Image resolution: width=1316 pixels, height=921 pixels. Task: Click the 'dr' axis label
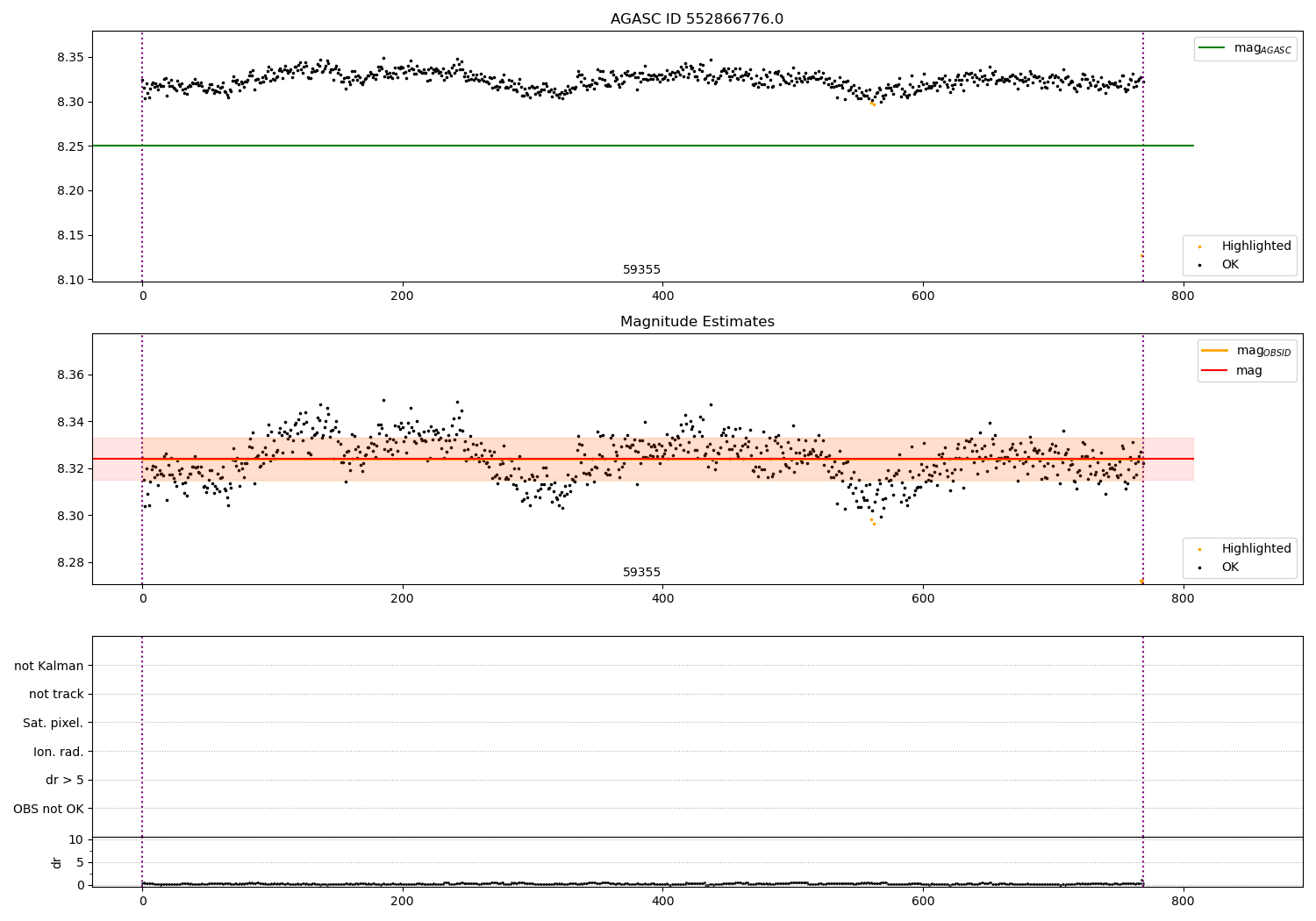pos(57,862)
